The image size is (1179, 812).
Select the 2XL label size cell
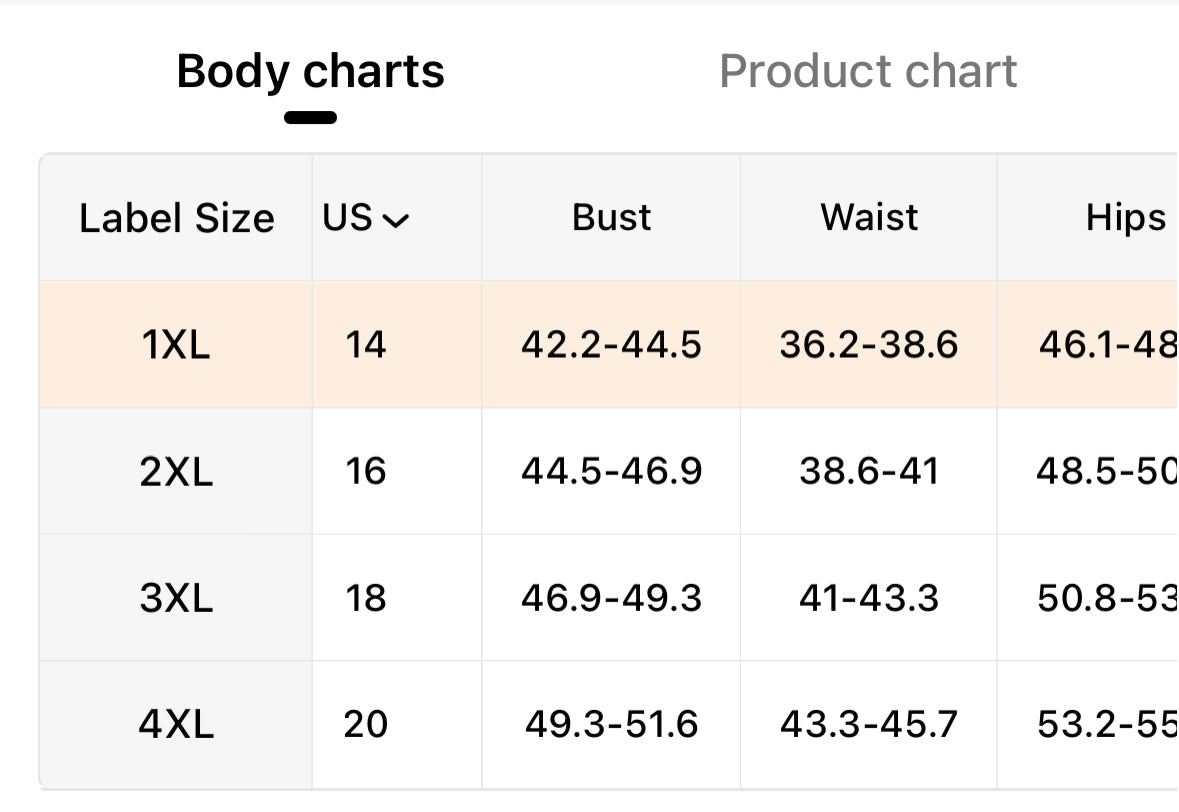(x=176, y=471)
